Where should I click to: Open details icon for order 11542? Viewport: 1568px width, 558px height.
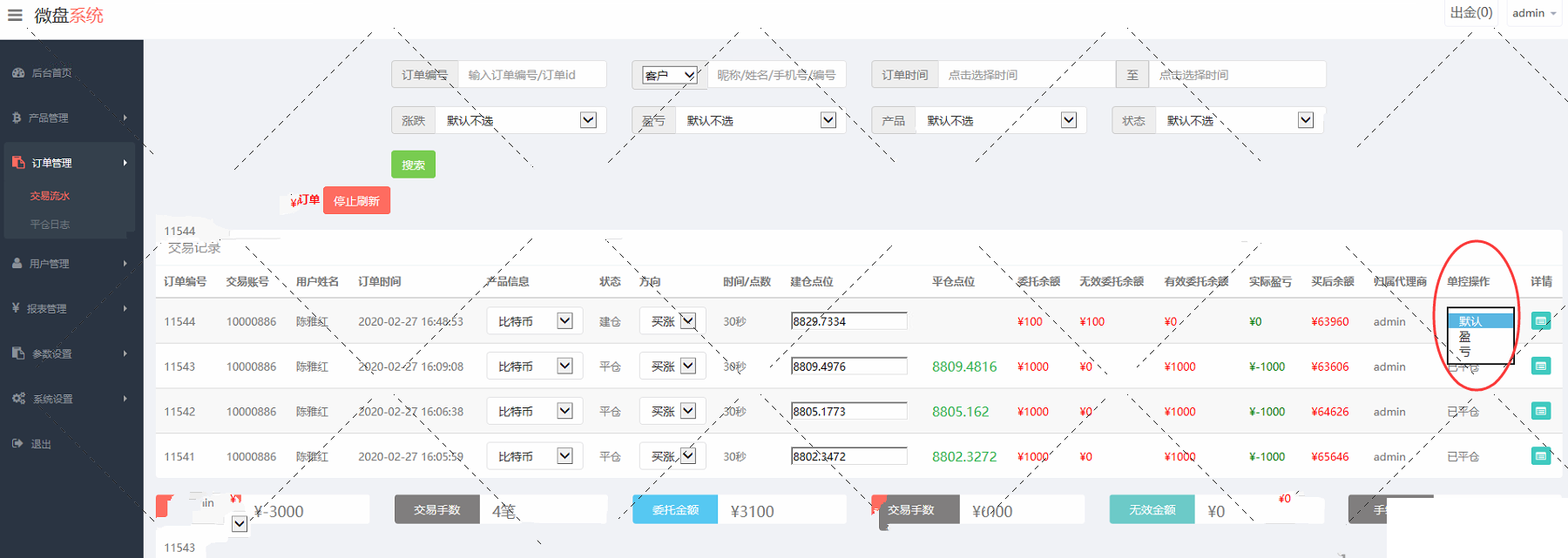click(x=1540, y=411)
